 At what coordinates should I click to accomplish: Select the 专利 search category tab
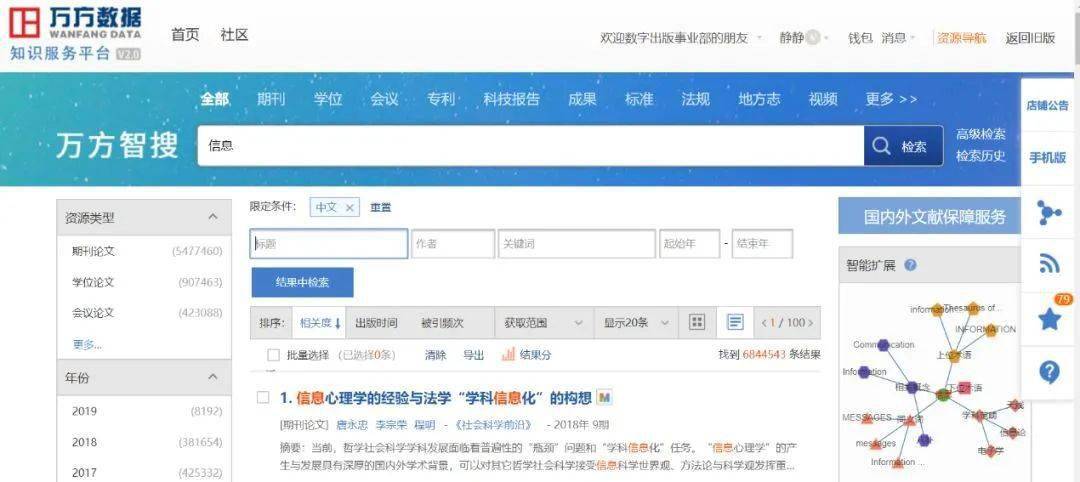point(441,99)
